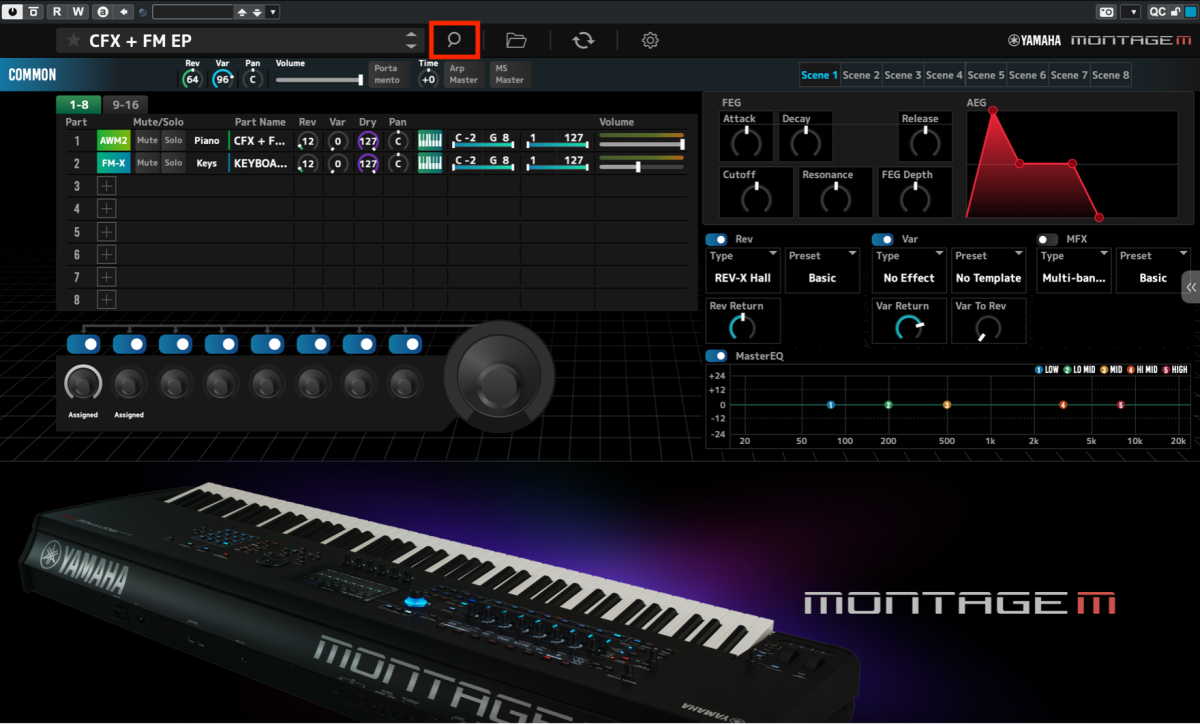Click the plugin bypass power icon
This screenshot has height=725, width=1200.
tap(11, 11)
